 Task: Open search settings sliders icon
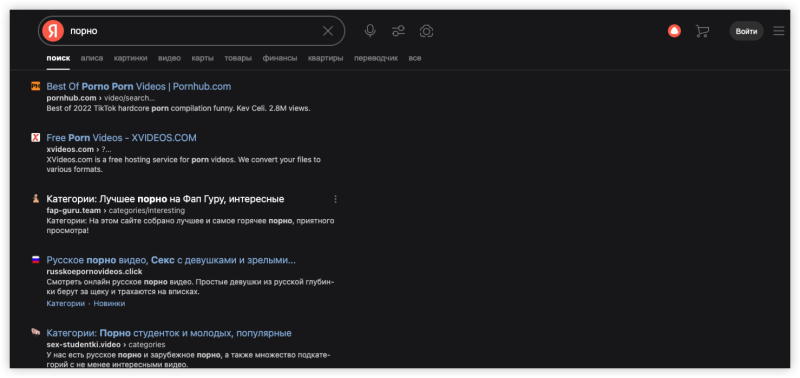click(x=398, y=31)
